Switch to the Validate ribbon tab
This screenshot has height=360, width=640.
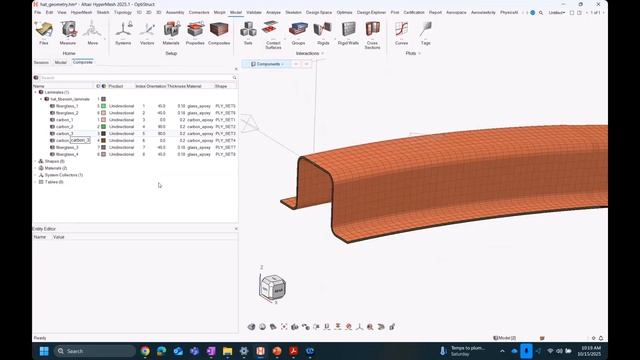coord(254,13)
